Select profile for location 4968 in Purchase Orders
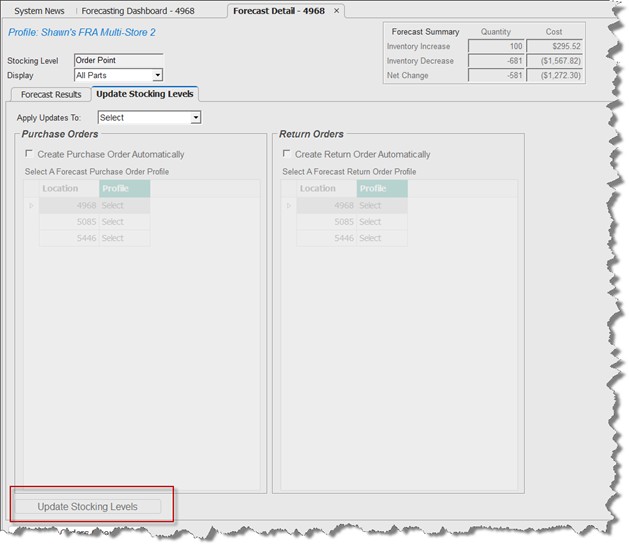The image size is (629, 544). [124, 206]
